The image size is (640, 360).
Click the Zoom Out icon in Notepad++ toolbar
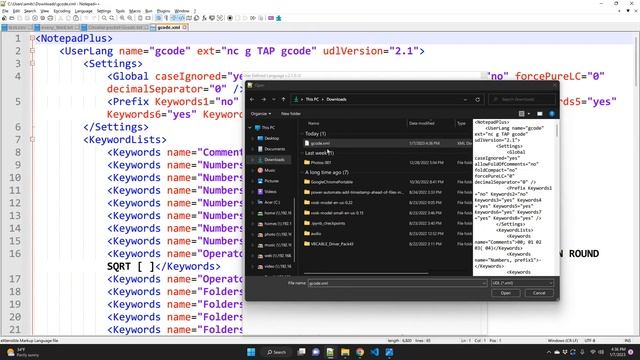coord(130,18)
